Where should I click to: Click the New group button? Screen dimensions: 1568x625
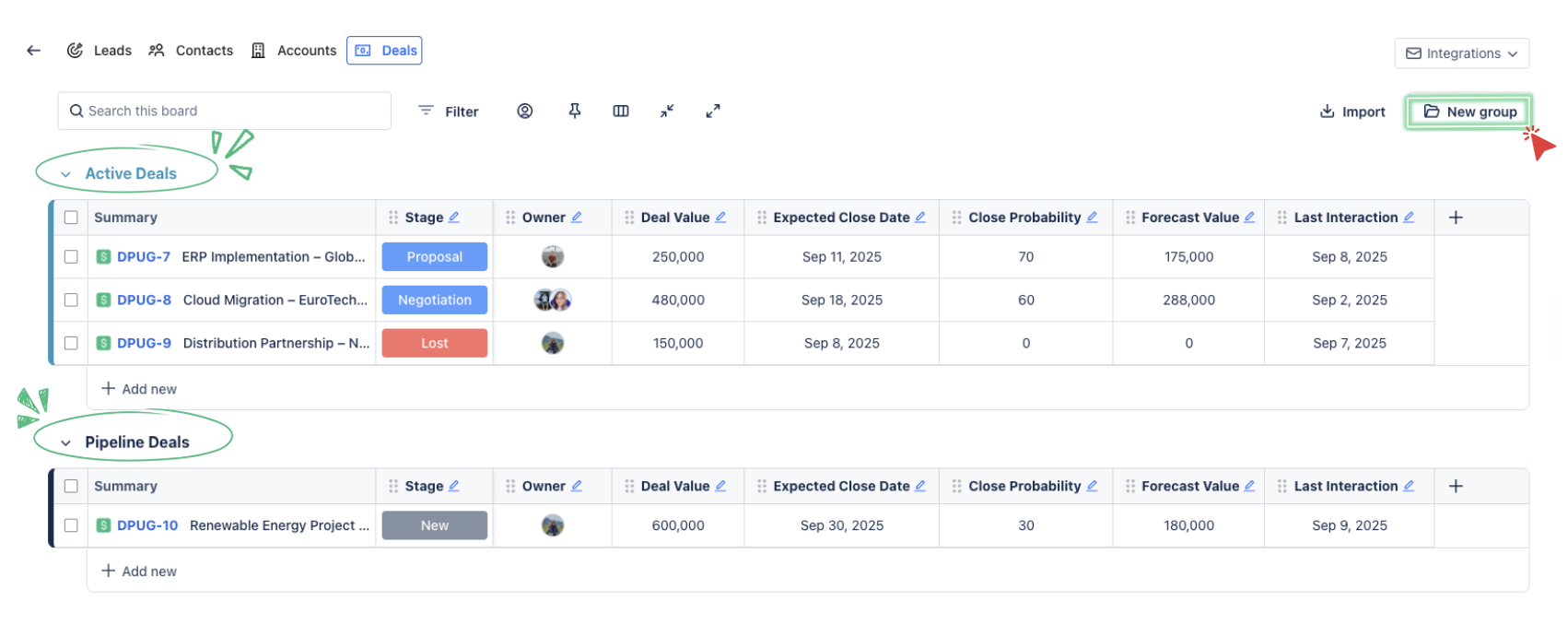click(1469, 112)
